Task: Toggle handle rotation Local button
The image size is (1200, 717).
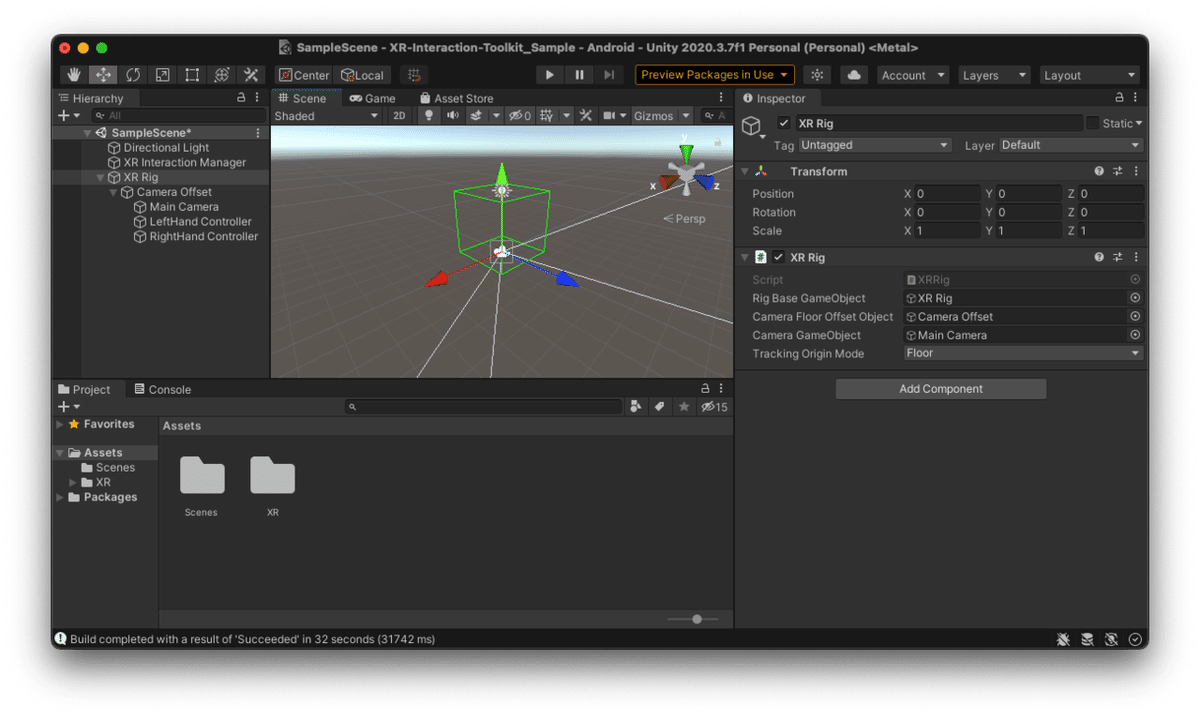Action: tap(362, 75)
